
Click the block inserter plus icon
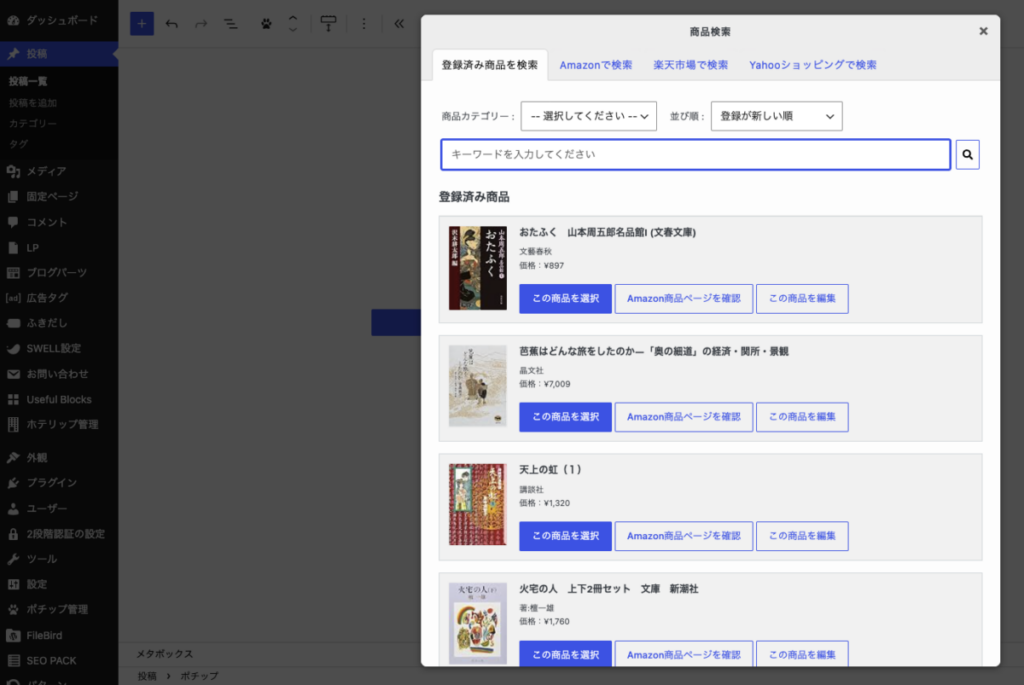click(142, 24)
